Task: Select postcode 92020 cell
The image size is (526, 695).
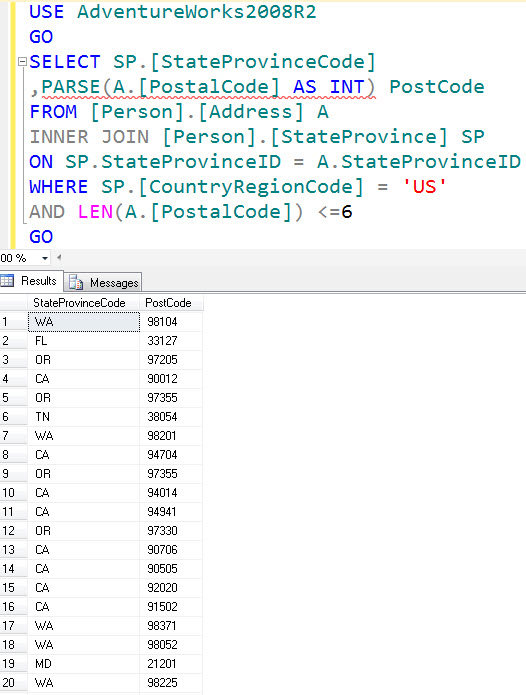Action: (x=171, y=588)
